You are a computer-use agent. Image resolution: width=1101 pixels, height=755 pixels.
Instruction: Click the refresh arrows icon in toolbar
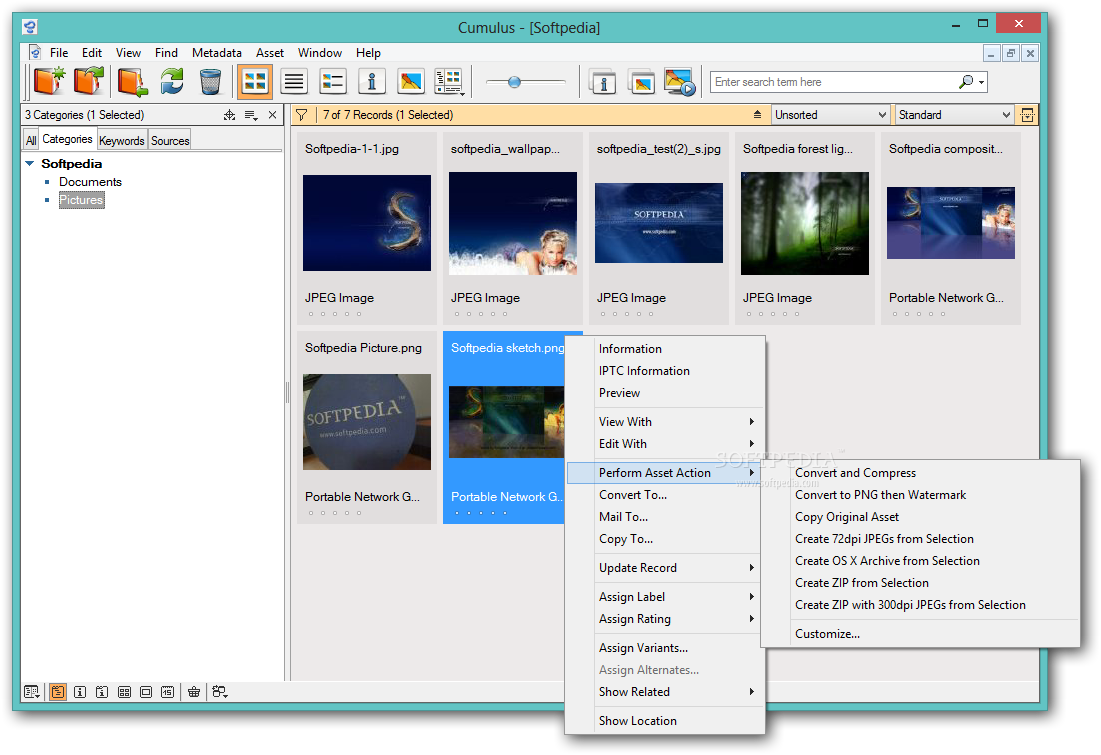pos(172,81)
